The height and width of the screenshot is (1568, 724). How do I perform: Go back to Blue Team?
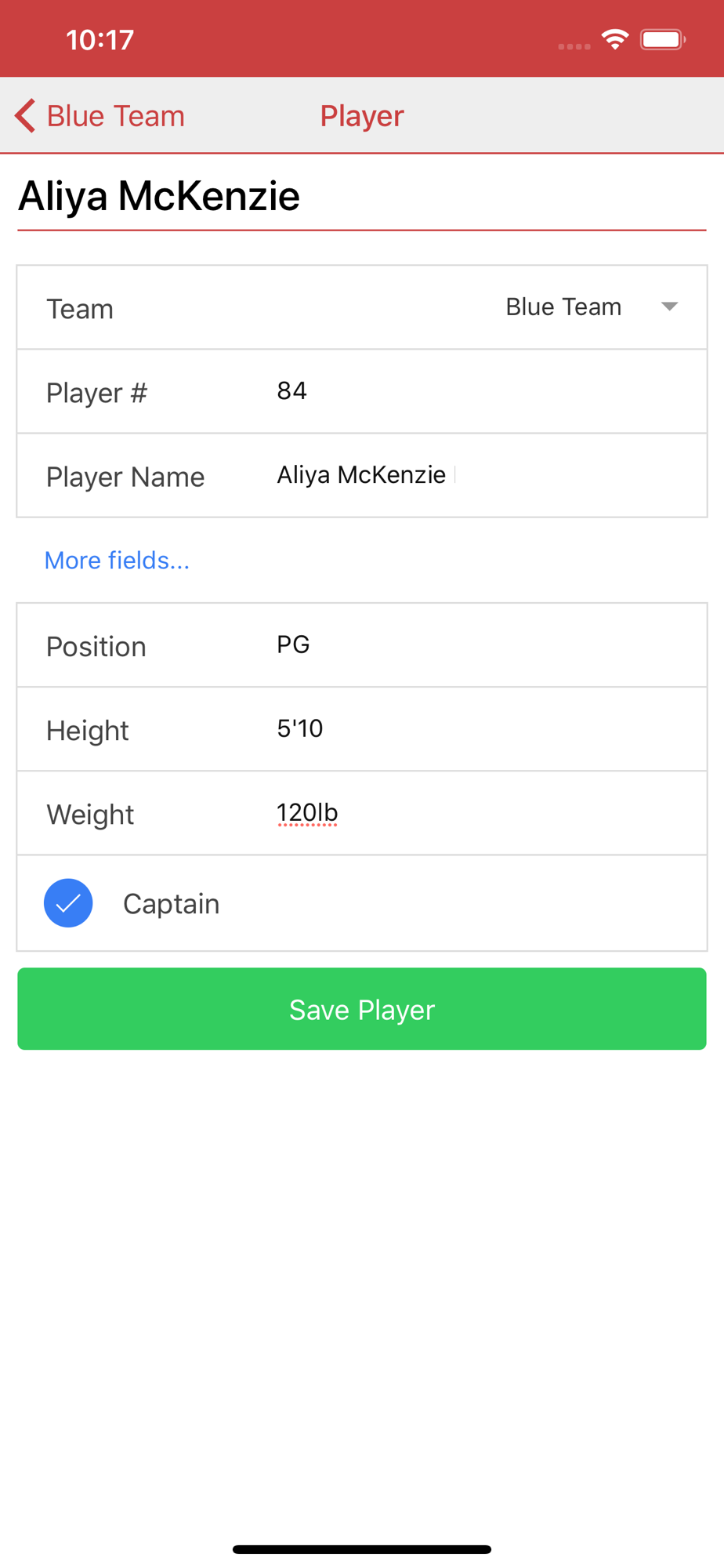115,116
